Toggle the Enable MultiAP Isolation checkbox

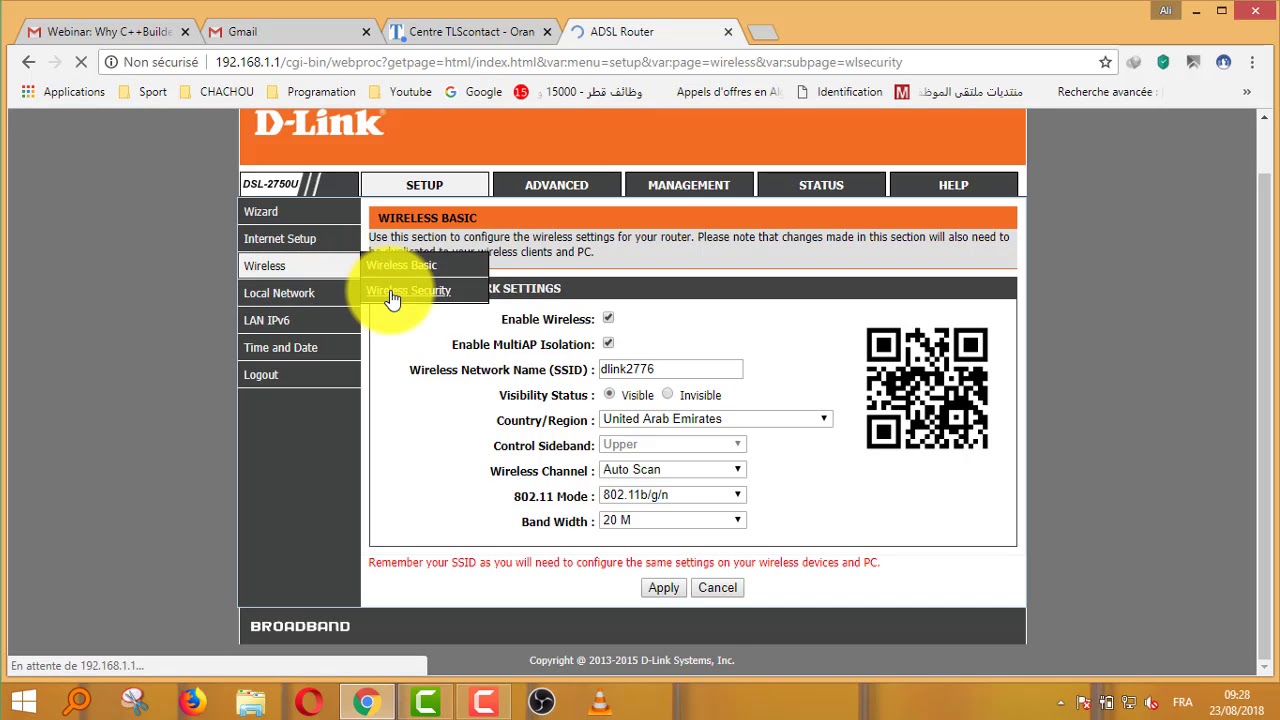coord(608,343)
